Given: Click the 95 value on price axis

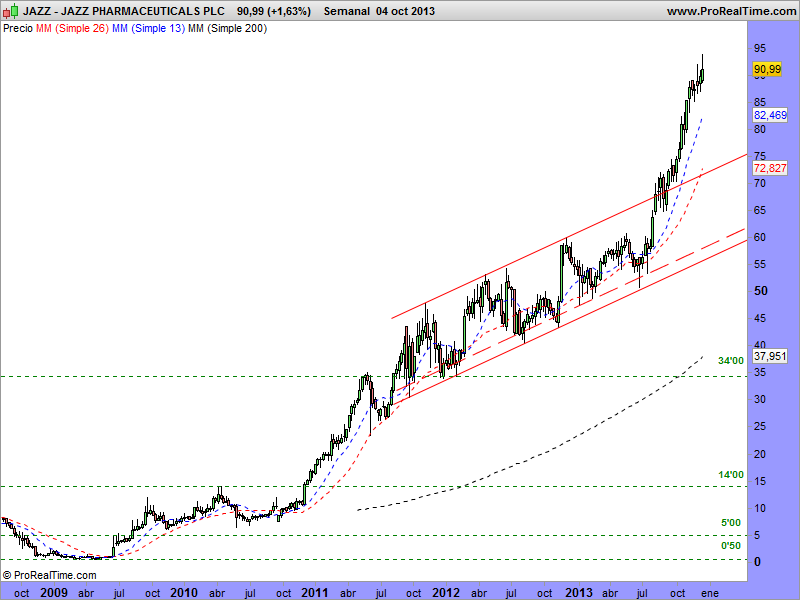Looking at the screenshot, I should tap(760, 48).
